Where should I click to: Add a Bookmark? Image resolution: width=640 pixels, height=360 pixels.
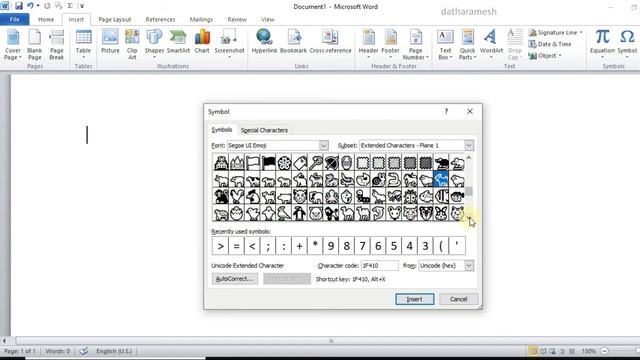293,42
